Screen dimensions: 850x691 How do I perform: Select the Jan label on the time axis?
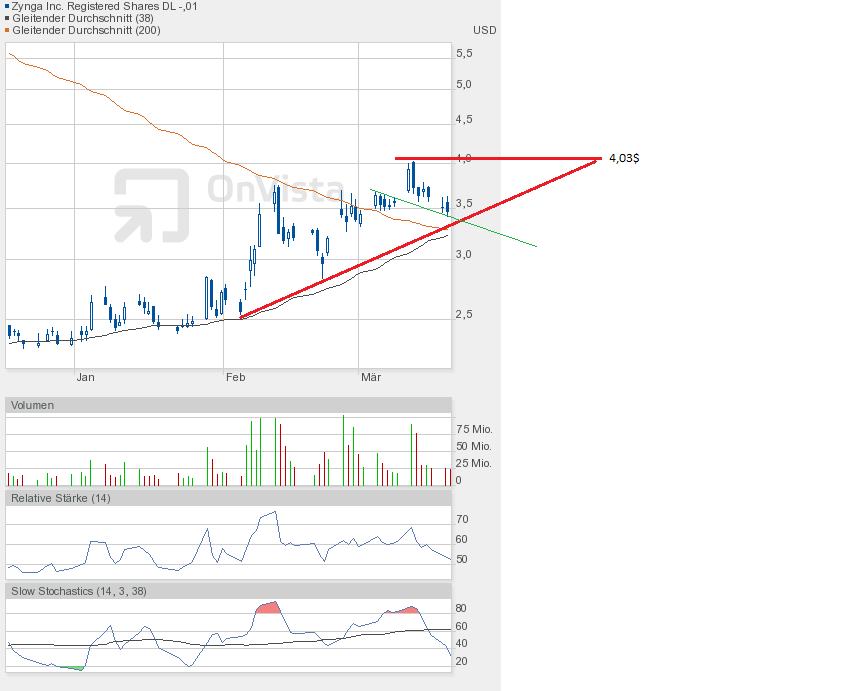[x=85, y=377]
